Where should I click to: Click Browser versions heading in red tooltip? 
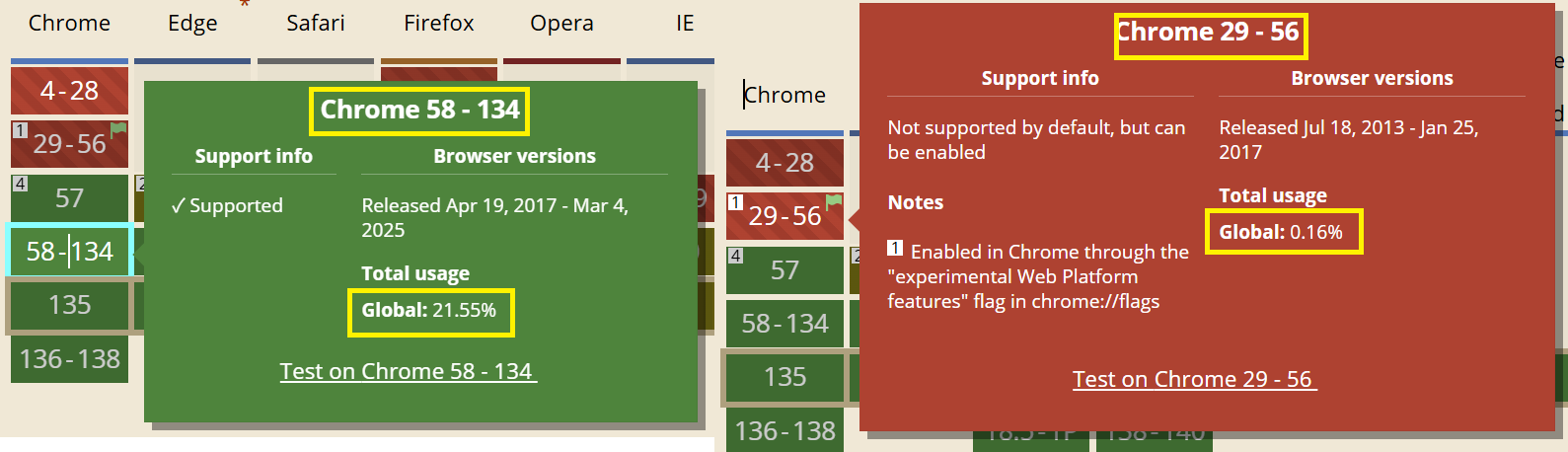tap(1372, 78)
